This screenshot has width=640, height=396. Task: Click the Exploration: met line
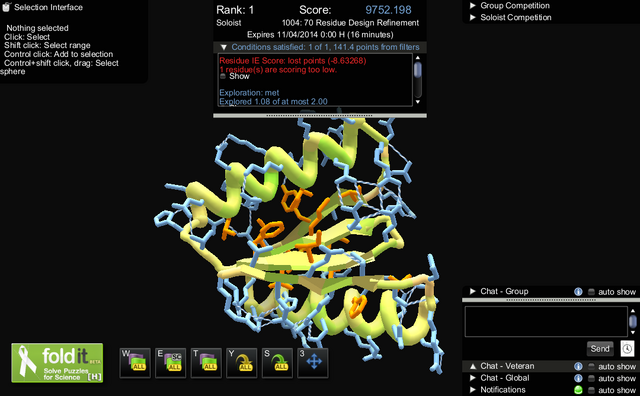[x=249, y=93]
